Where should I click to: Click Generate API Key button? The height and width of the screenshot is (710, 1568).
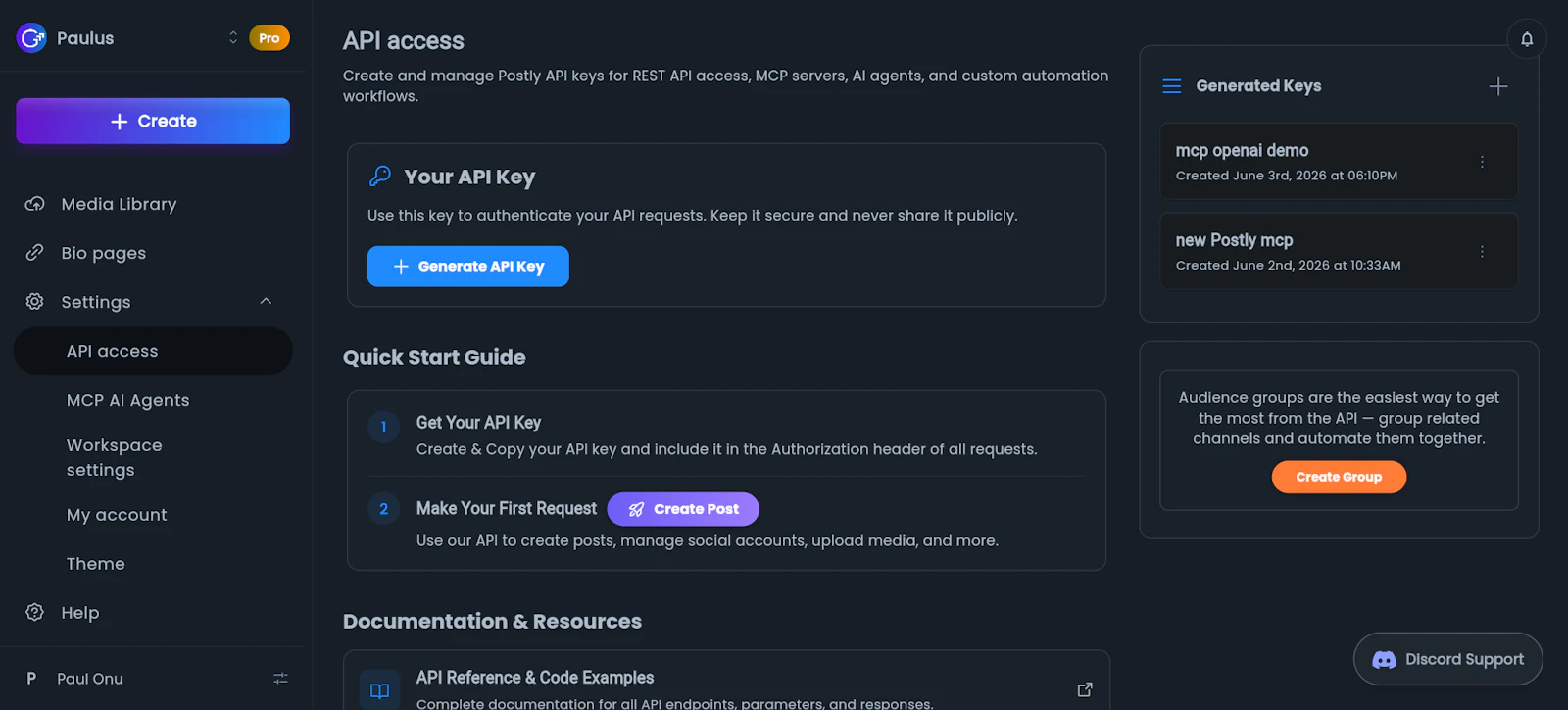[468, 267]
